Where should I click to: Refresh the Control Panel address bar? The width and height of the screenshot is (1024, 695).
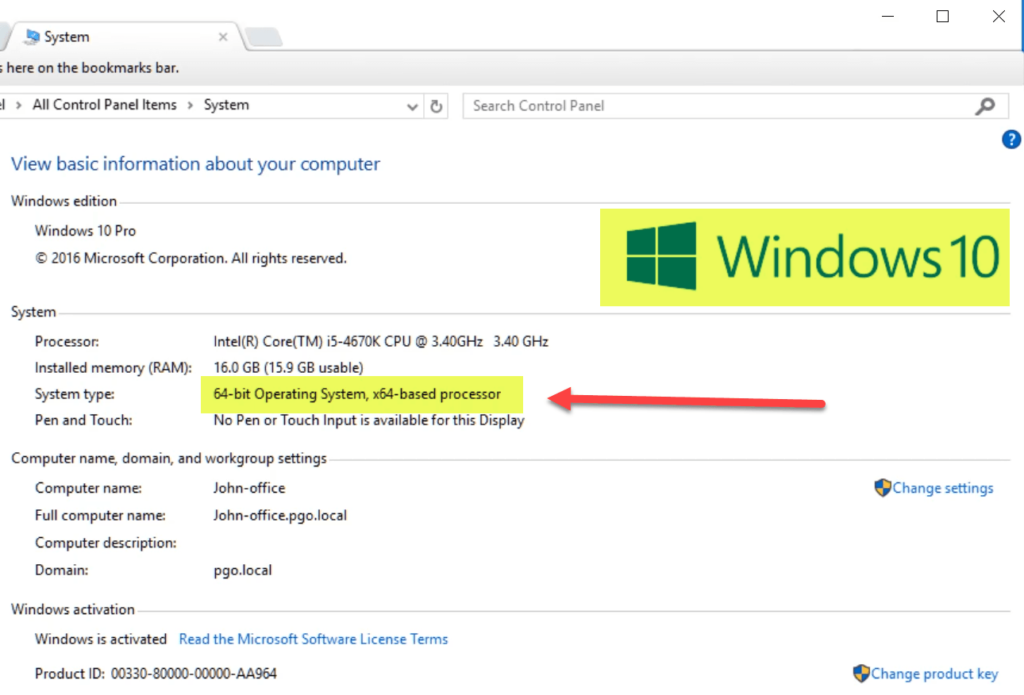[436, 106]
